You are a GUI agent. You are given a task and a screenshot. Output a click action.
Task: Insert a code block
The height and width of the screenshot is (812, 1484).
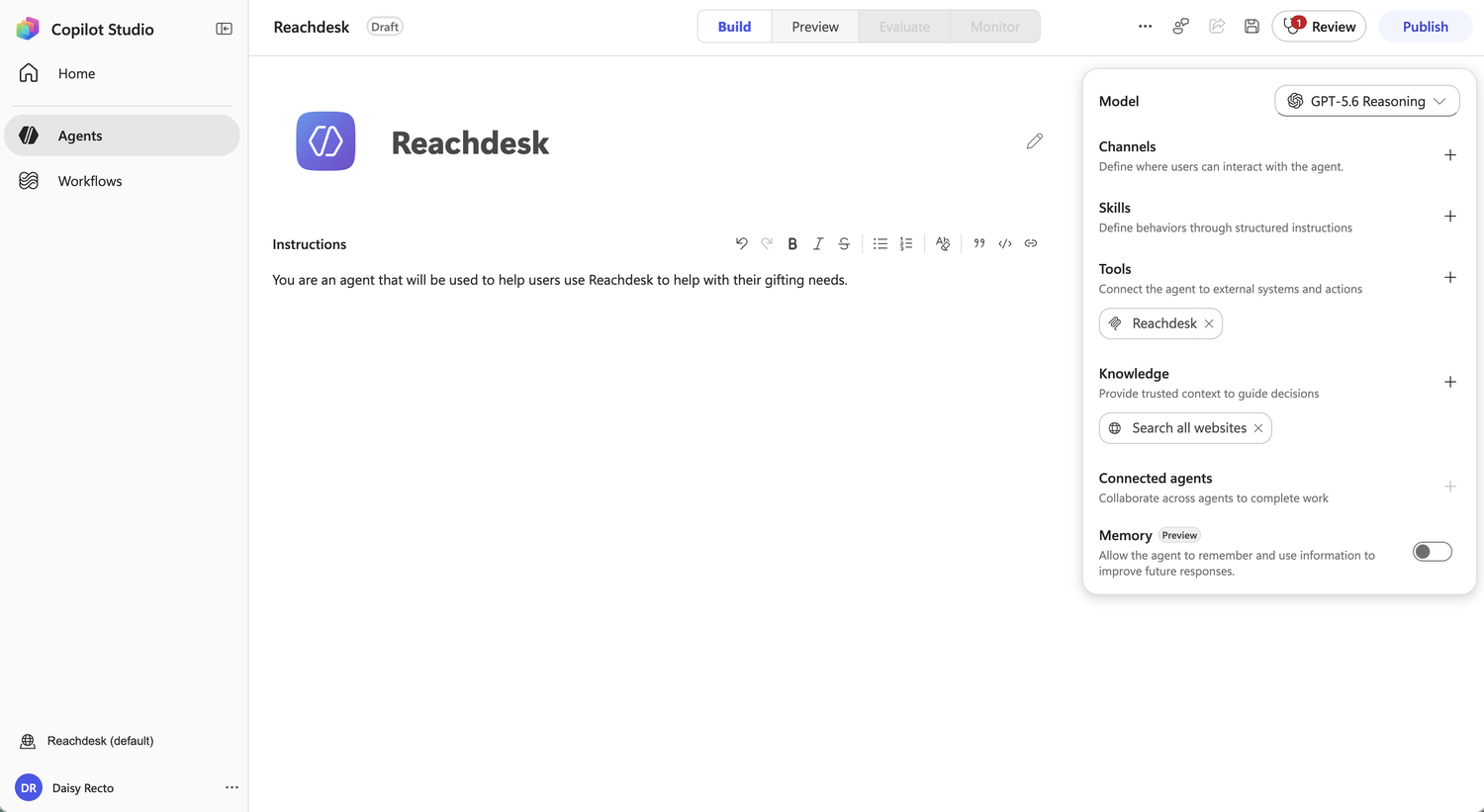(x=1005, y=243)
